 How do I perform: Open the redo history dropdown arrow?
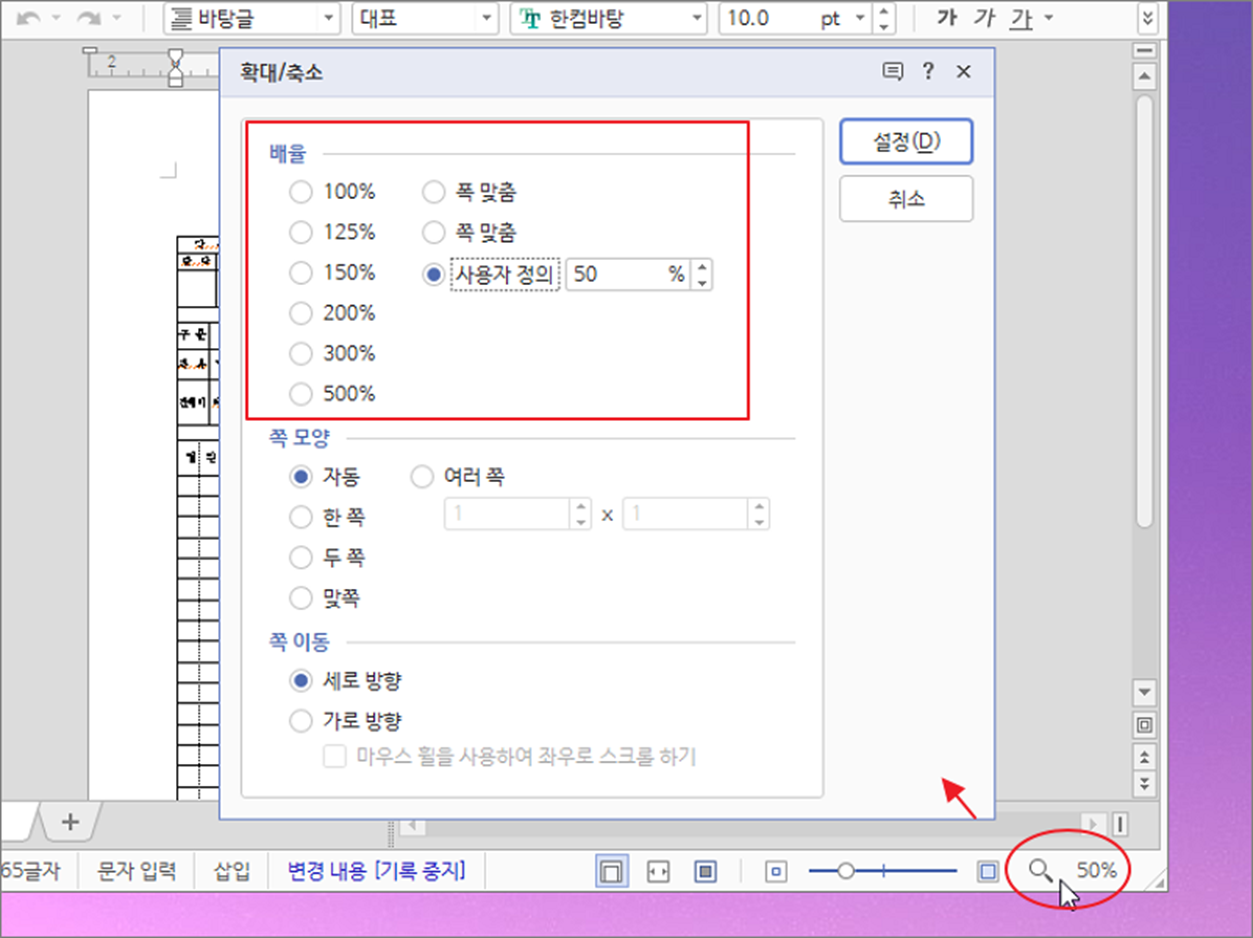[x=117, y=18]
